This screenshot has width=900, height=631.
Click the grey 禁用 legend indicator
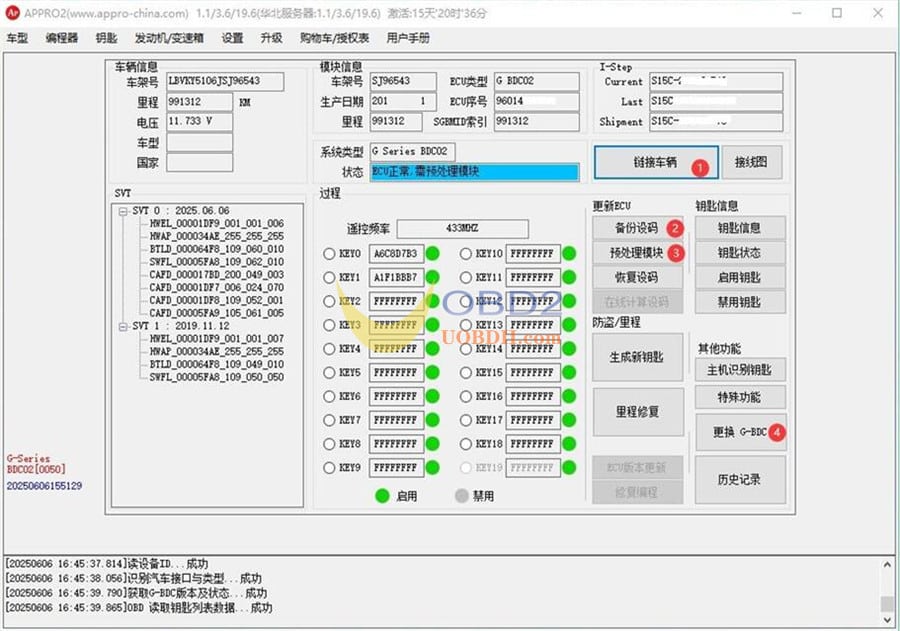coord(461,495)
